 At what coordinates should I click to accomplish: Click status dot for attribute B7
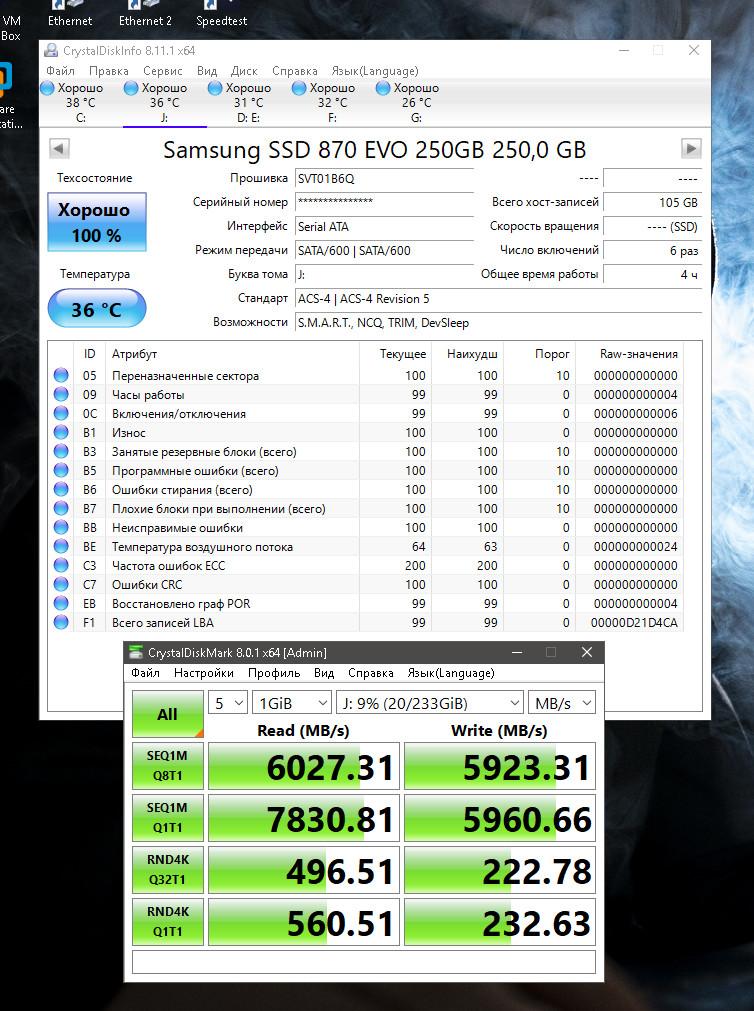(x=61, y=508)
